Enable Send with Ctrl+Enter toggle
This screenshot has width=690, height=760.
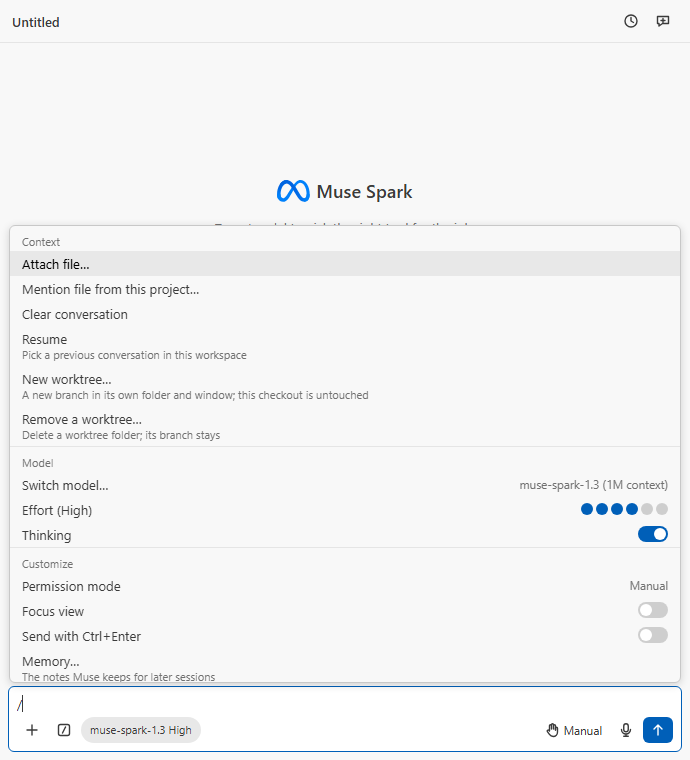coord(653,635)
